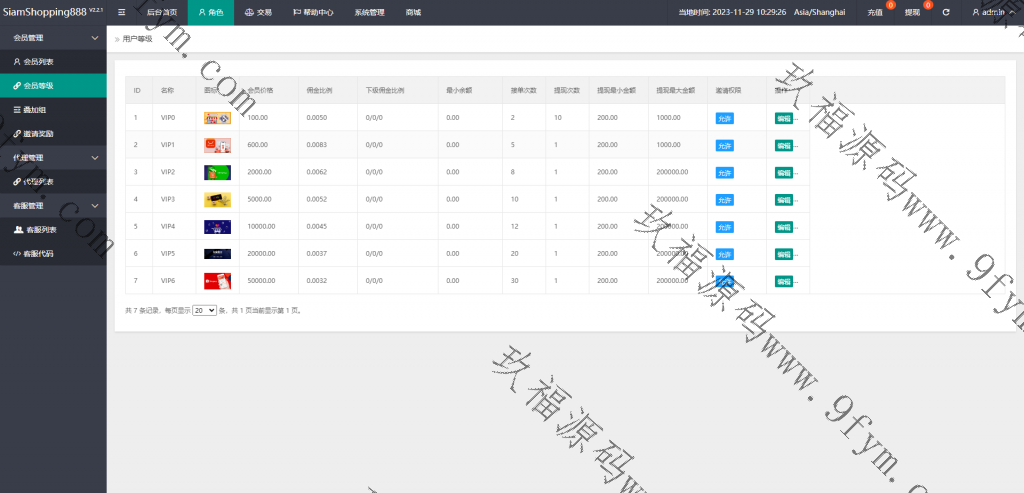Open the 系统管理 top menu
This screenshot has width=1024, height=493.
369,13
